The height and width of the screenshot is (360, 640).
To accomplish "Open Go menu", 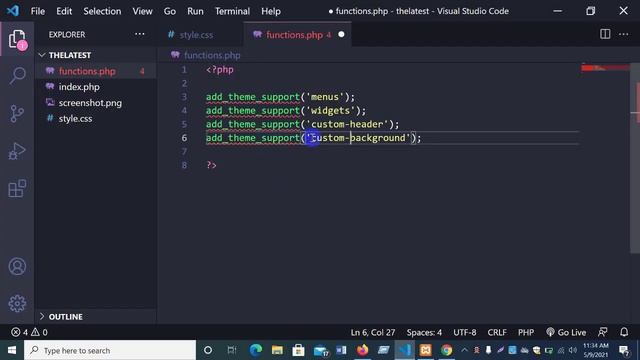I will (x=170, y=11).
